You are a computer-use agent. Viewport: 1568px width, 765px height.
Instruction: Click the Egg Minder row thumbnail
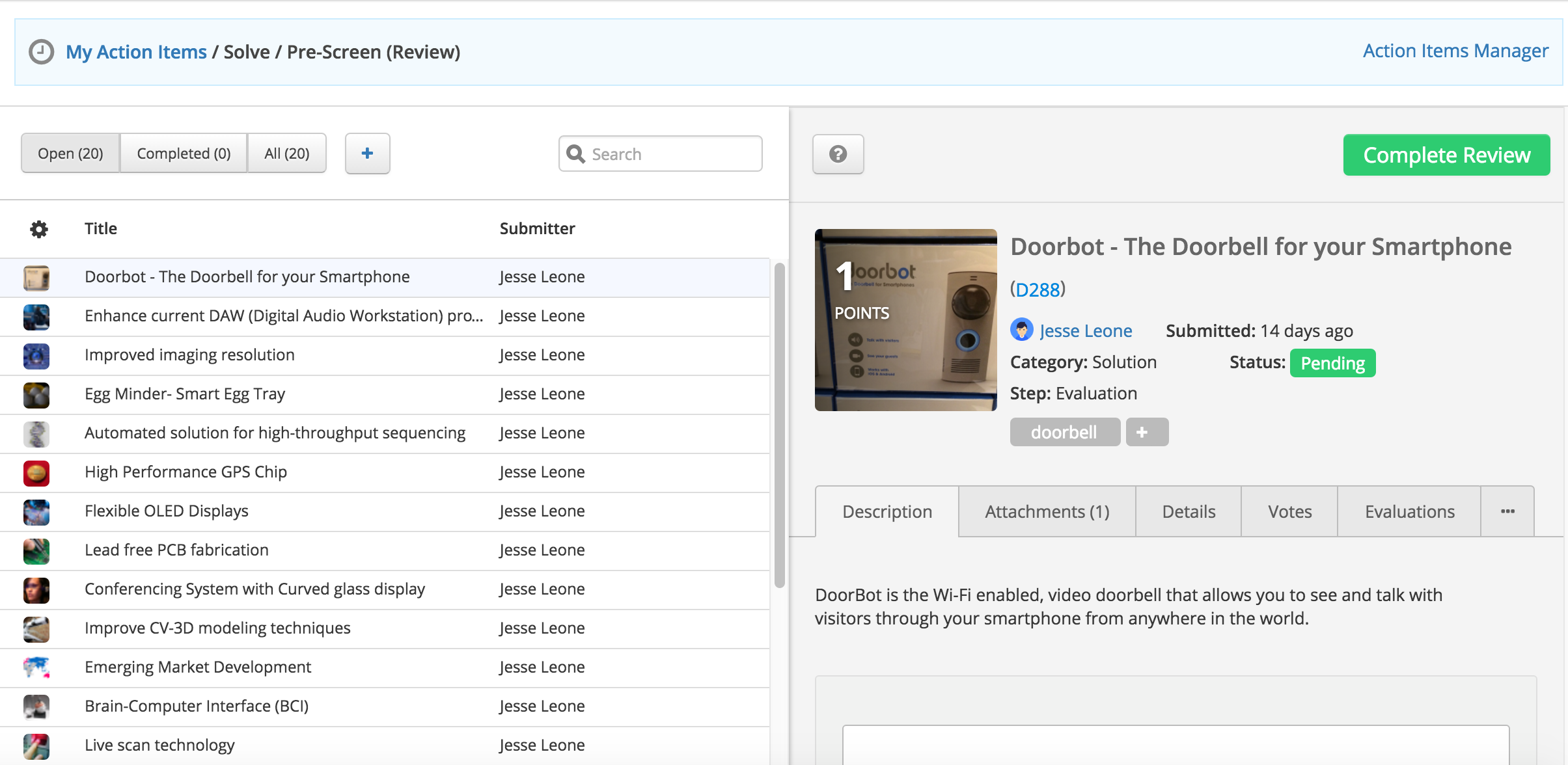36,395
